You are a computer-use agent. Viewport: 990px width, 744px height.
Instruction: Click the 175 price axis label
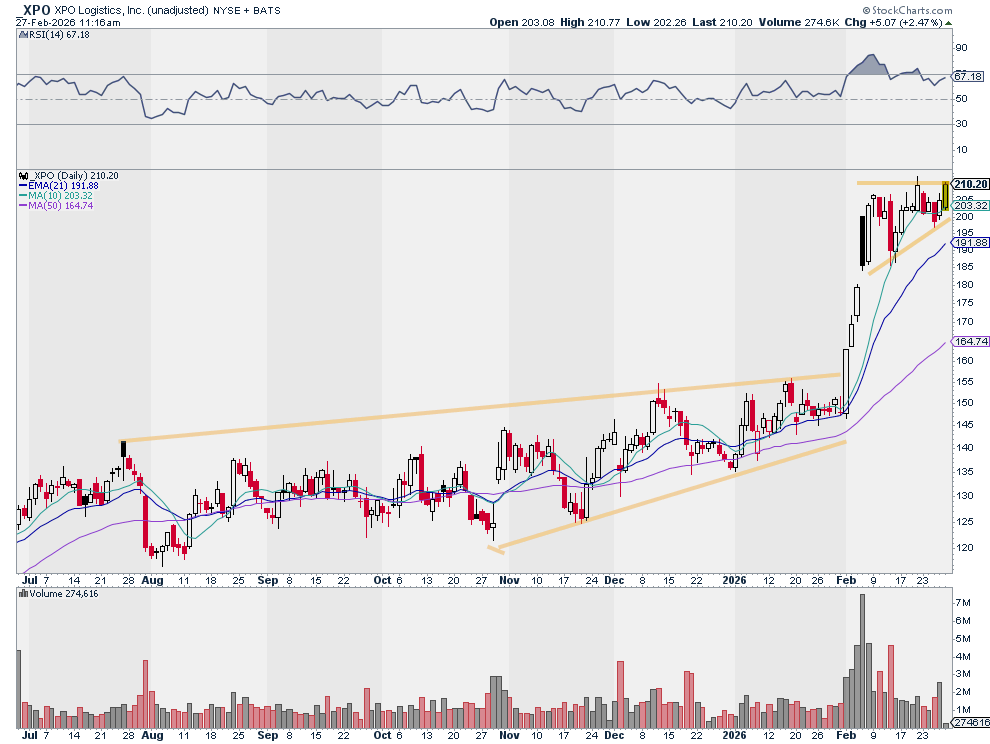965,303
